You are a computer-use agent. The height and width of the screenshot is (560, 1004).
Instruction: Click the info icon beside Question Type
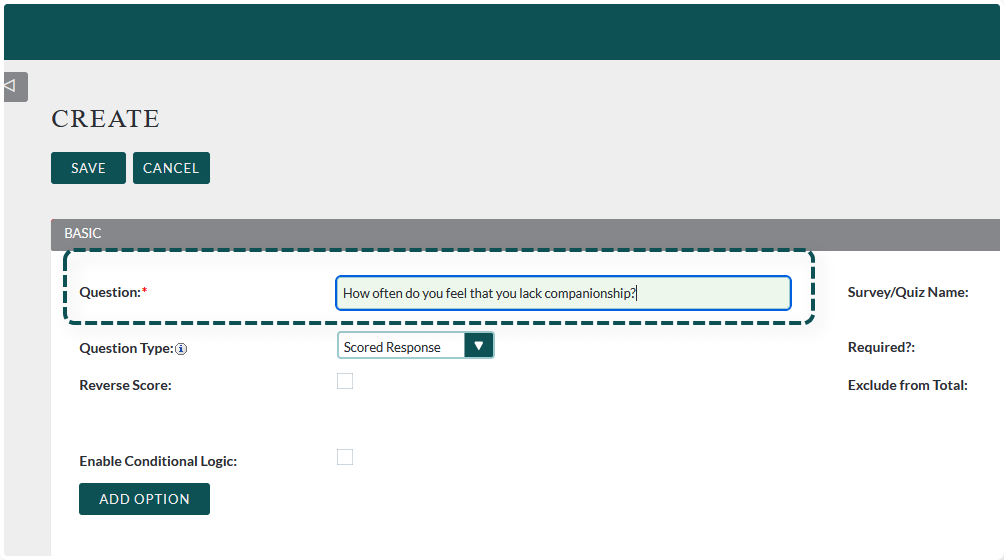point(183,349)
